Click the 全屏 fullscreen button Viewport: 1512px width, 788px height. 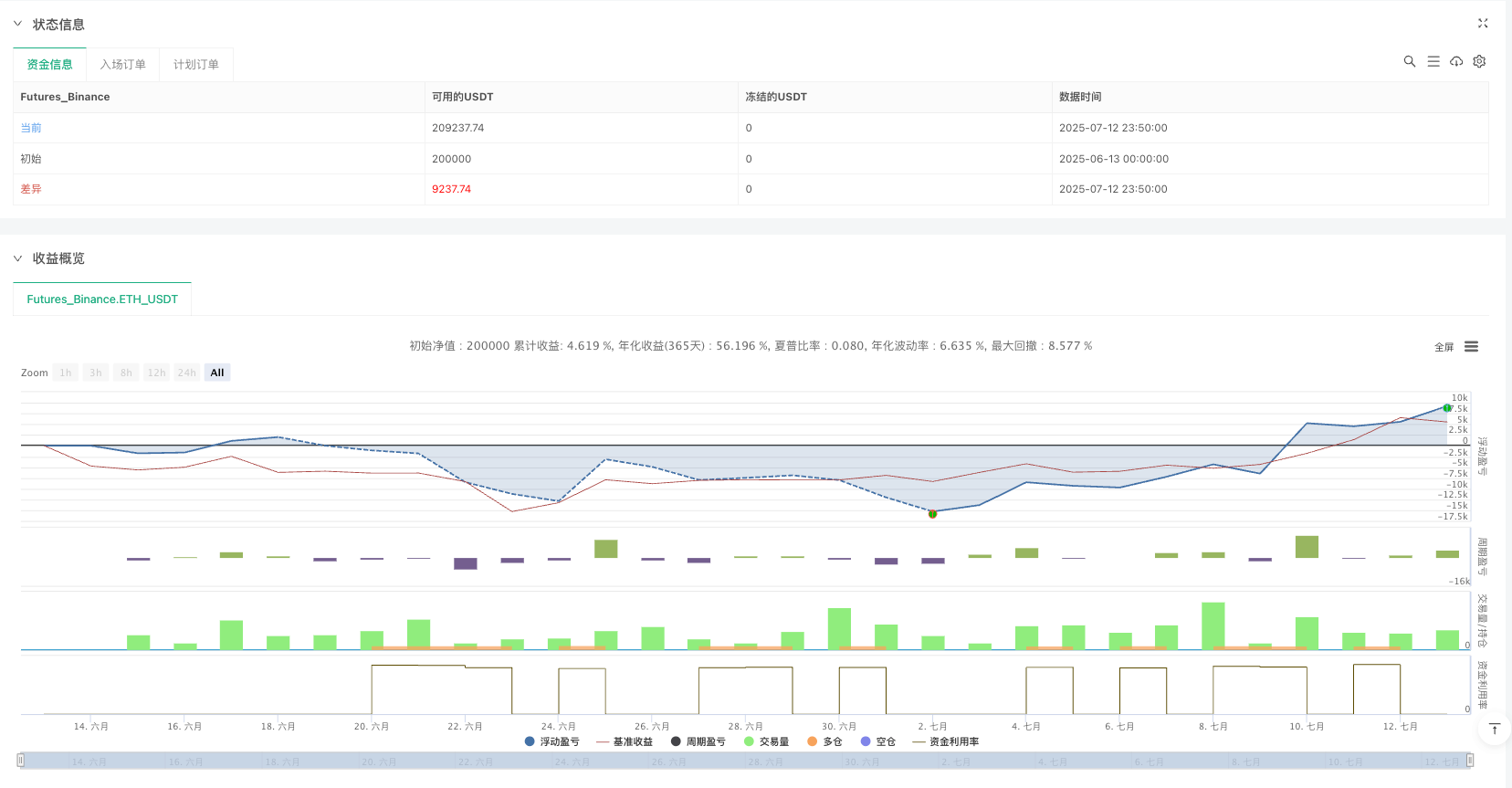(x=1444, y=347)
